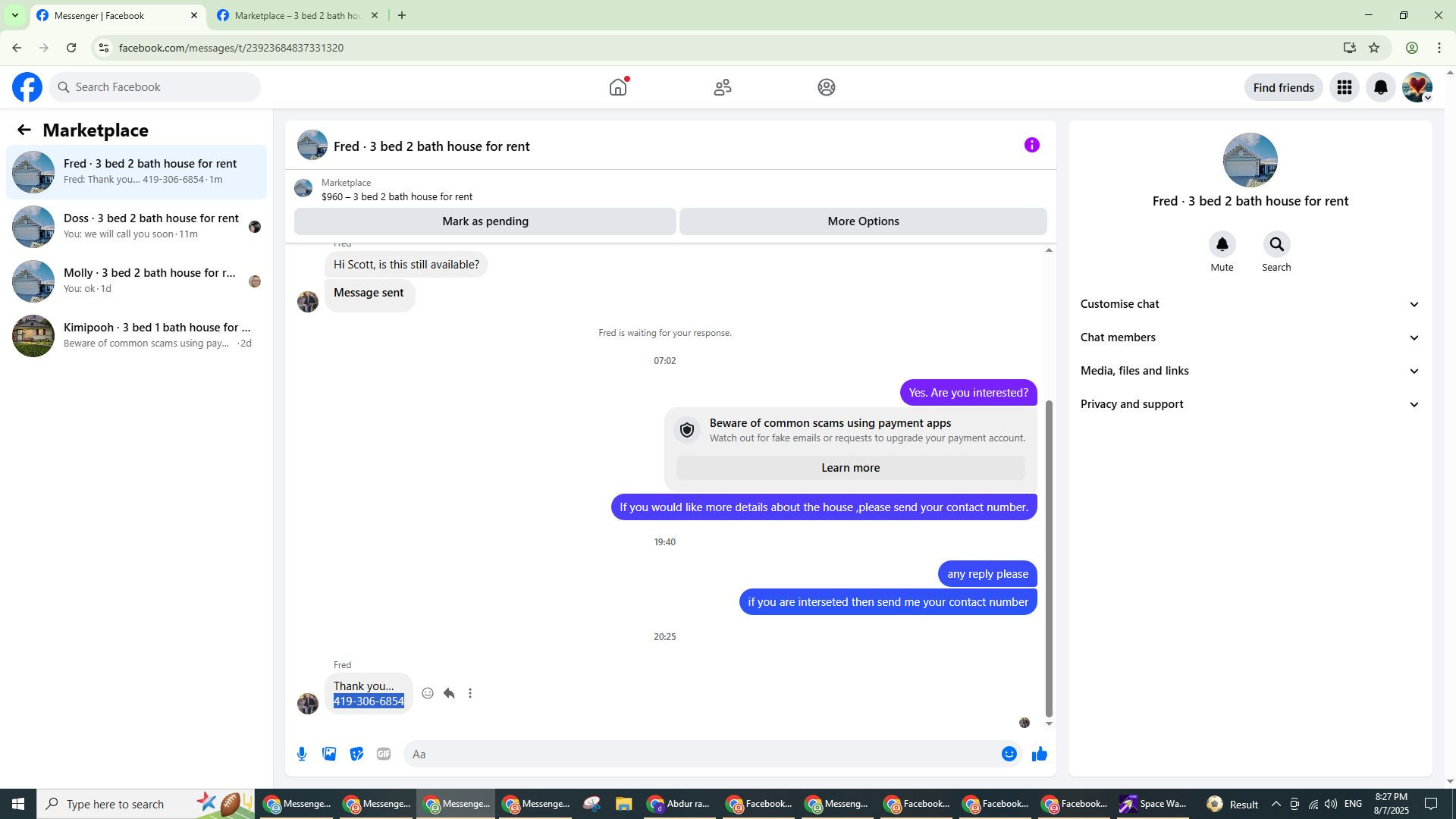Click Mark as pending button
Viewport: 1456px width, 819px height.
click(485, 221)
